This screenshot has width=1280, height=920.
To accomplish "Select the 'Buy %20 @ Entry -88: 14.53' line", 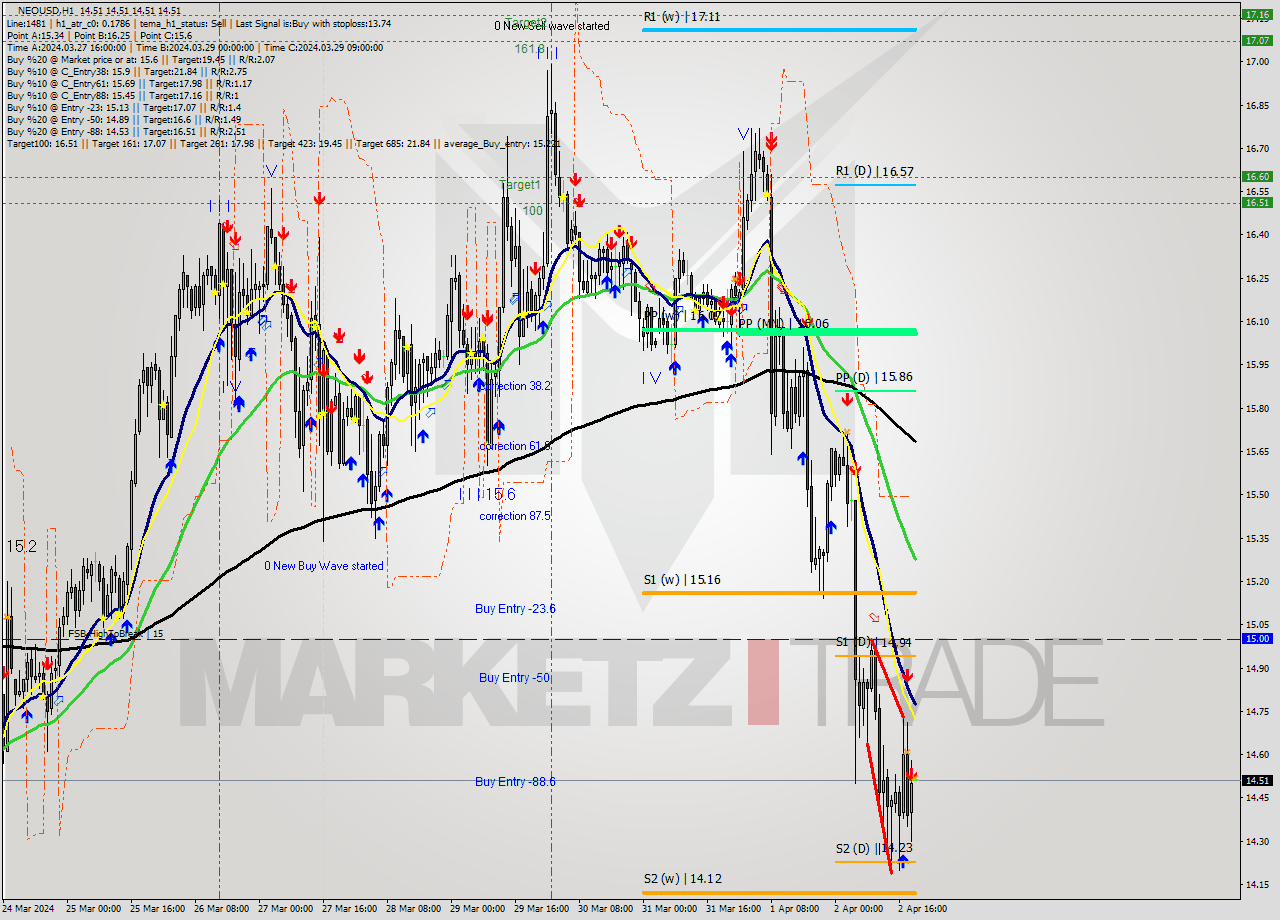I will pyautogui.click(x=127, y=131).
